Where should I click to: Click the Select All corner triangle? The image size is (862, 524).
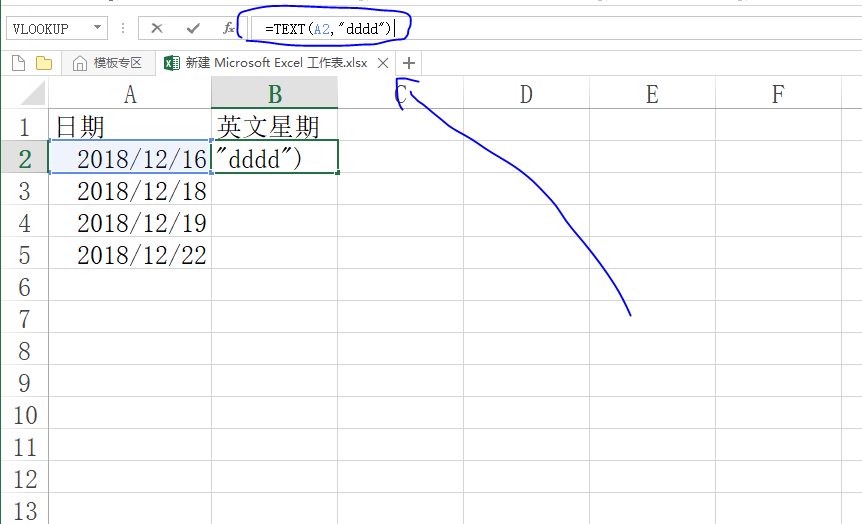pyautogui.click(x=32, y=93)
